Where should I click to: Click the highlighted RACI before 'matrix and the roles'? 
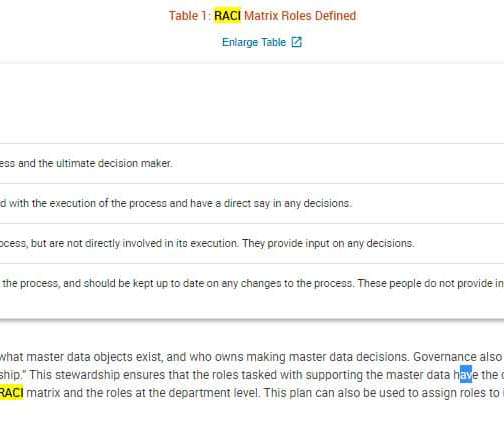(x=11, y=393)
